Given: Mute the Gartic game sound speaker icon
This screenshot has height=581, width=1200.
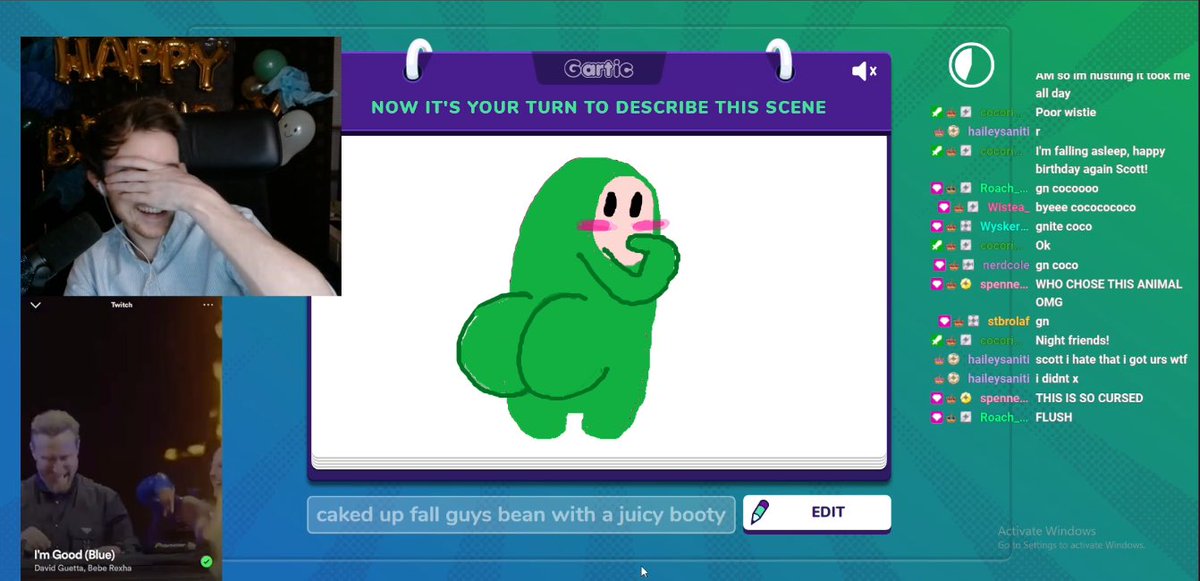Looking at the screenshot, I should (864, 71).
